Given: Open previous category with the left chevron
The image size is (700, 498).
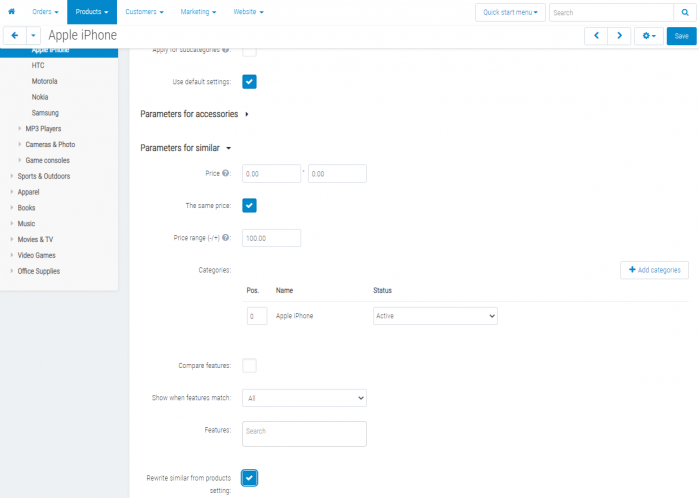Looking at the screenshot, I should (596, 36).
